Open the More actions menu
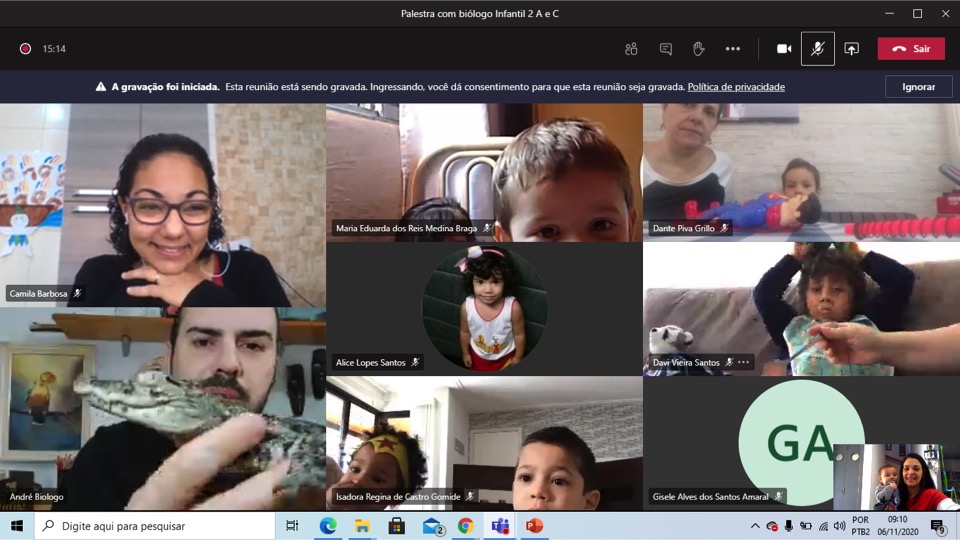This screenshot has height=540, width=960. coord(733,49)
